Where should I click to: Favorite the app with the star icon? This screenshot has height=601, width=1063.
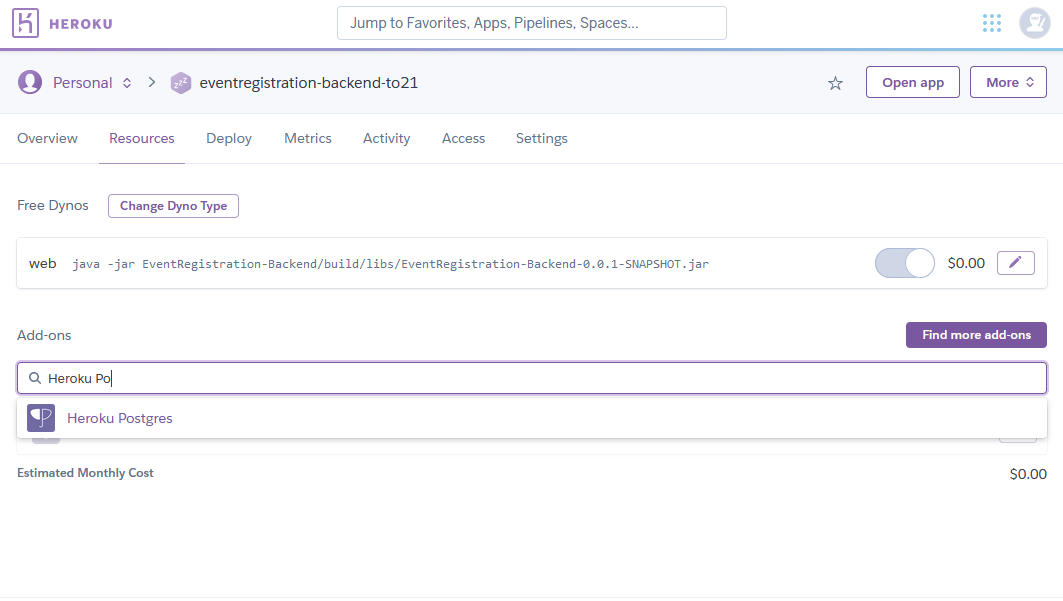click(835, 83)
